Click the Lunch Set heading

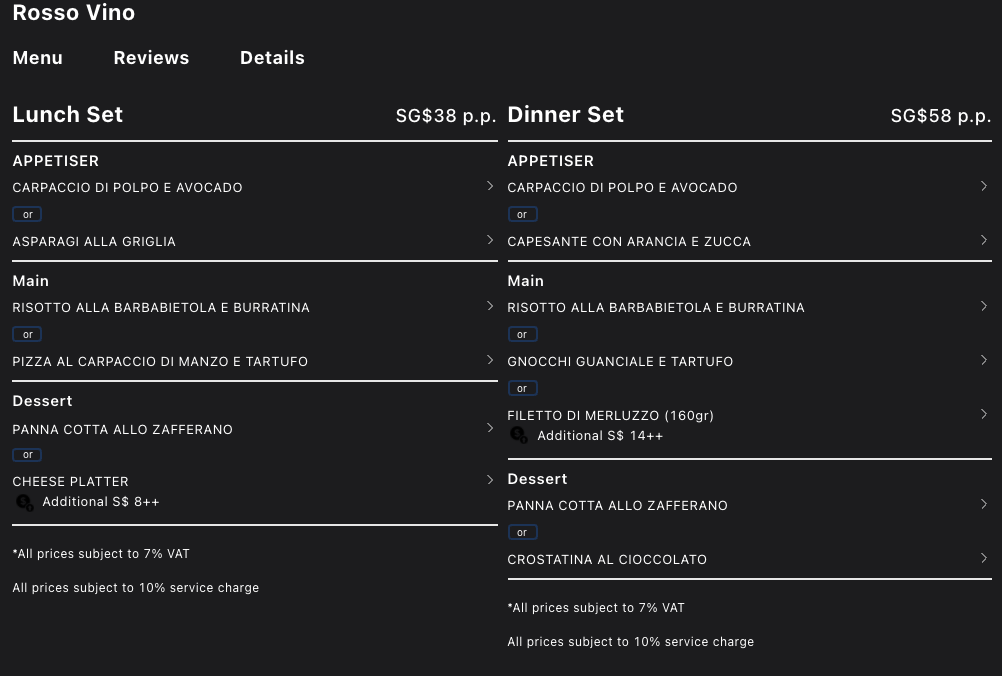(68, 115)
